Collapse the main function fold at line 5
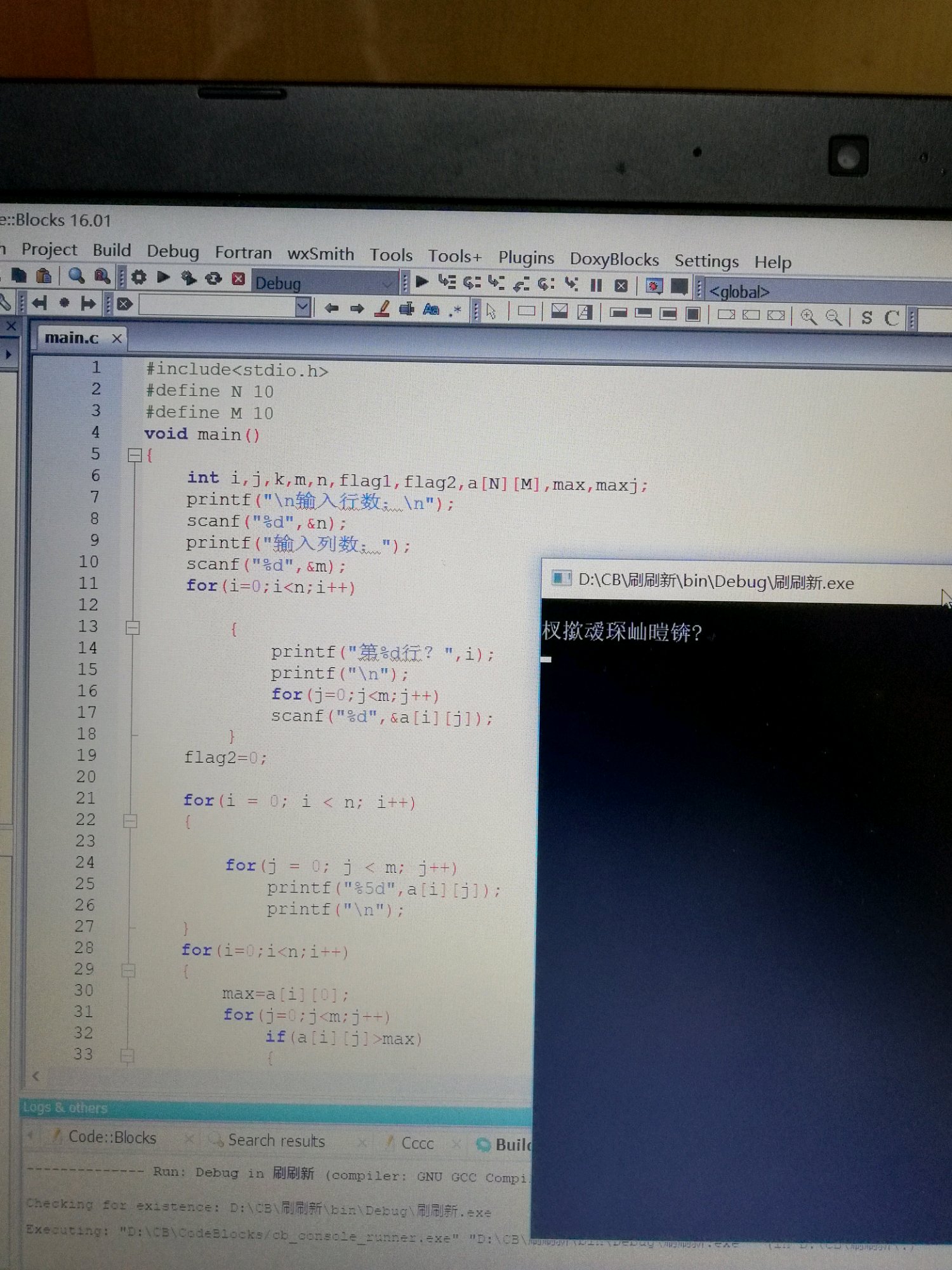The height and width of the screenshot is (1270, 952). (x=134, y=455)
